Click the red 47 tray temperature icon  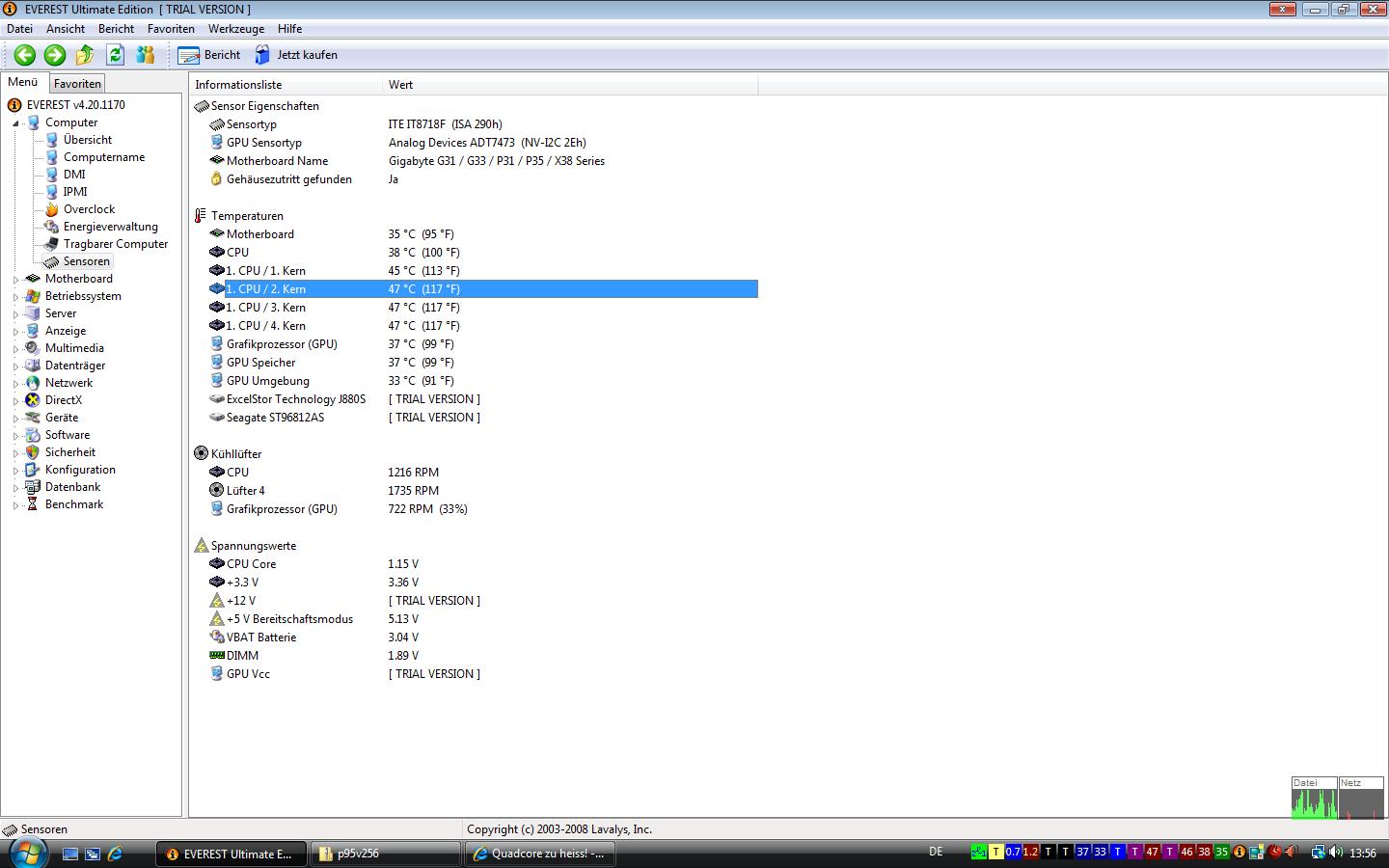click(1152, 852)
